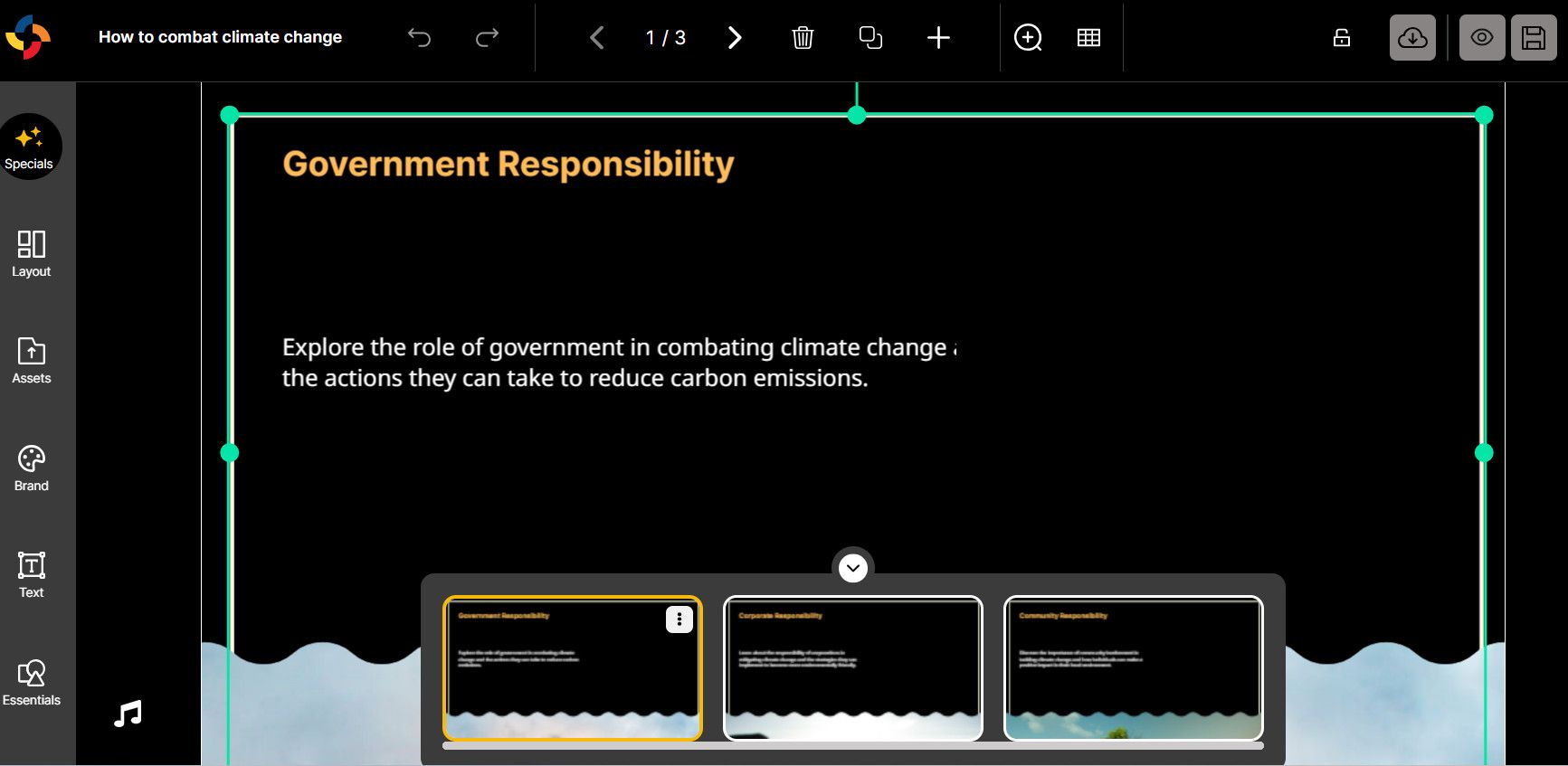Screen dimensions: 1568x766
Task: Open the Brand panel
Action: click(x=31, y=468)
